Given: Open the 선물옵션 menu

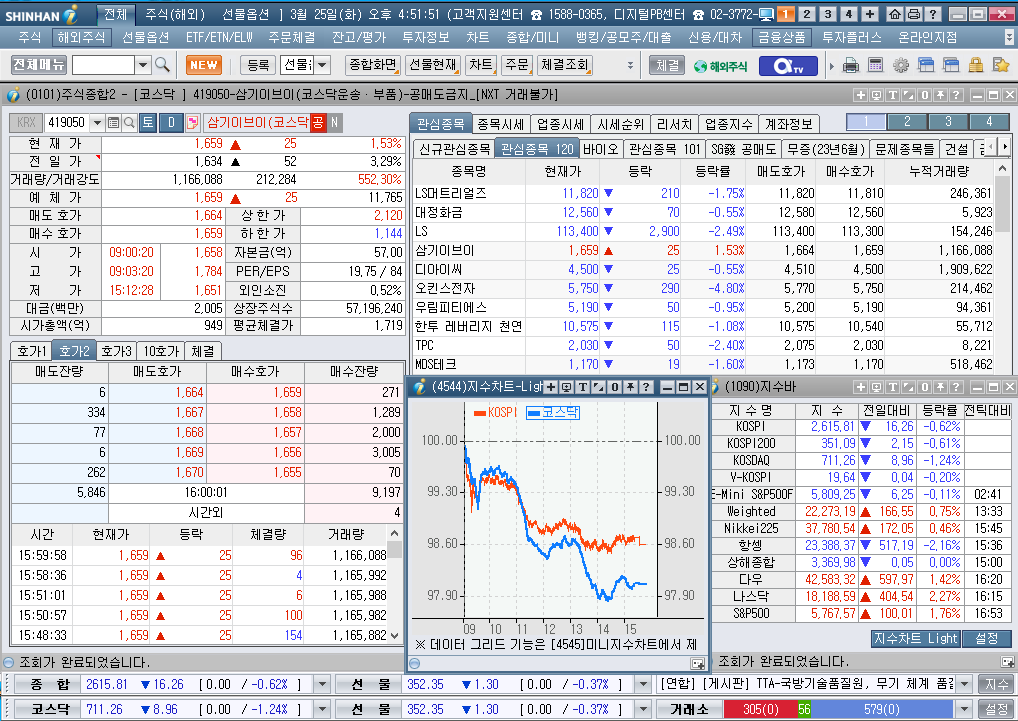Looking at the screenshot, I should (x=145, y=38).
